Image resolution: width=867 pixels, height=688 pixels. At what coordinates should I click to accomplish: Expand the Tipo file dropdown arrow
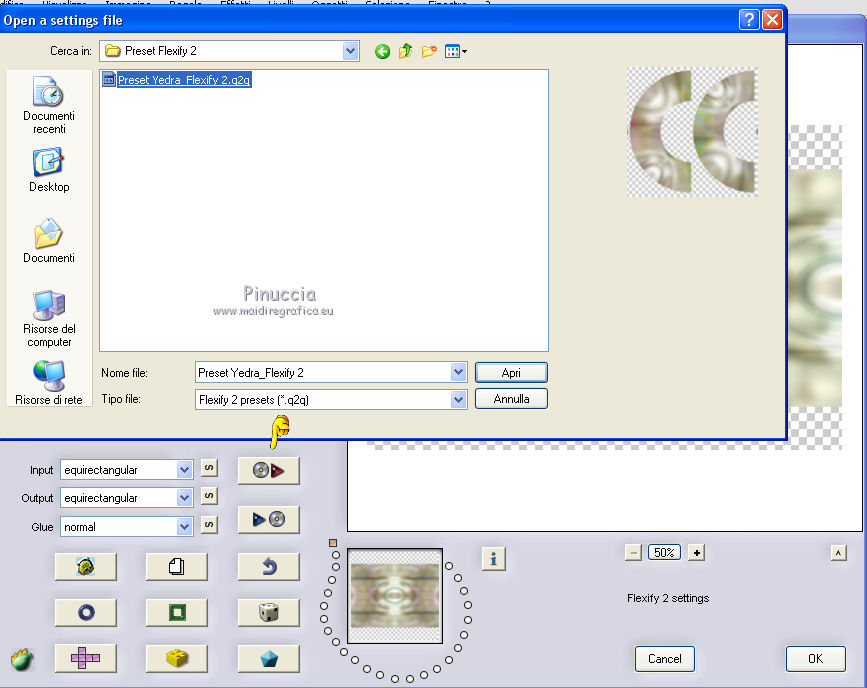point(458,399)
